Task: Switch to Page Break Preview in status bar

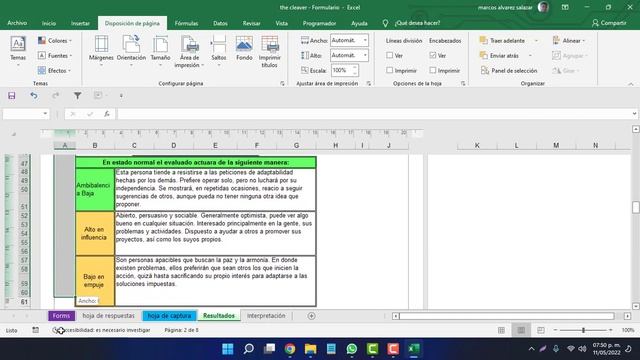Action: tap(541, 330)
